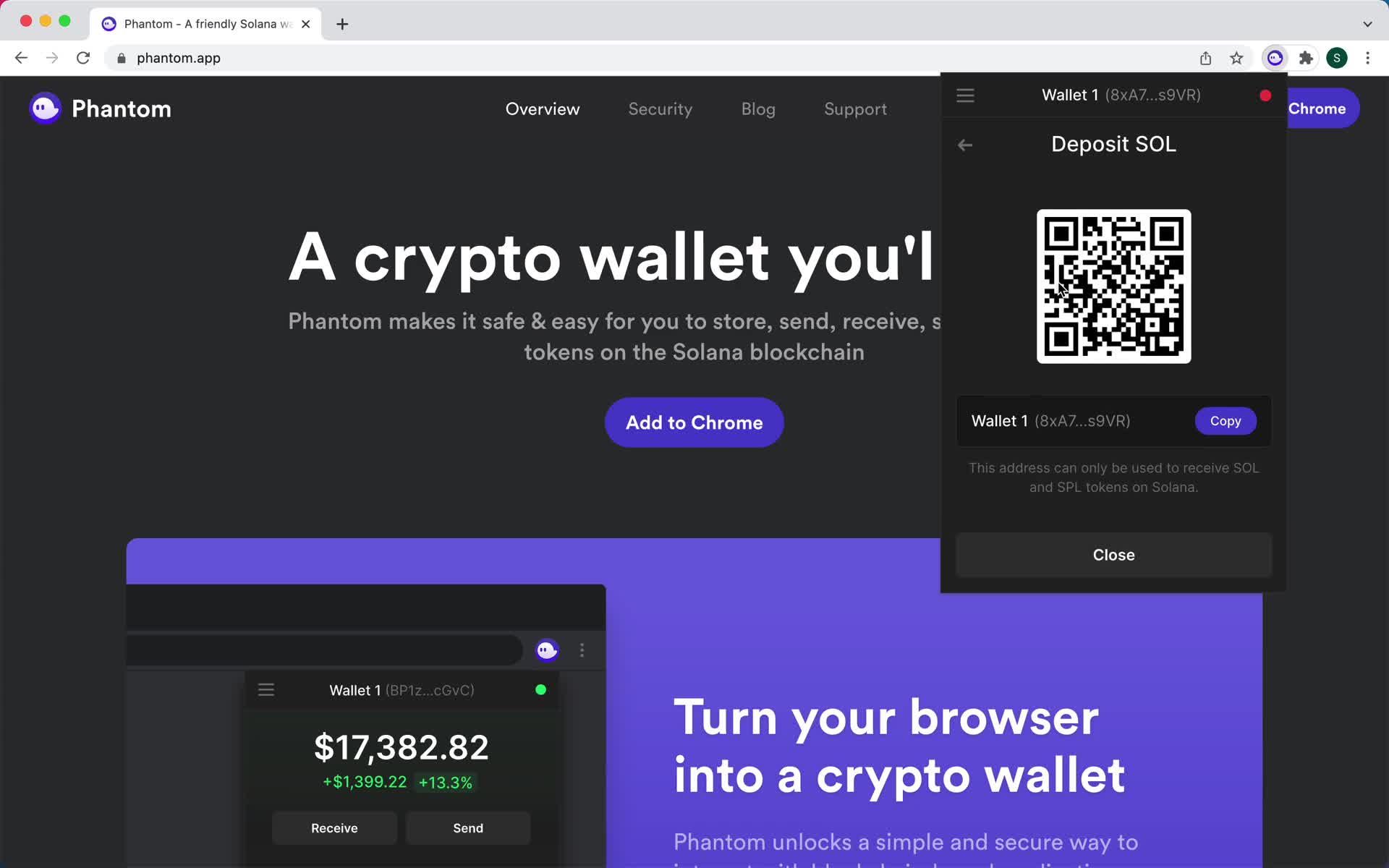Click Add to Chrome button on homepage
Viewport: 1389px width, 868px height.
pyautogui.click(x=694, y=422)
